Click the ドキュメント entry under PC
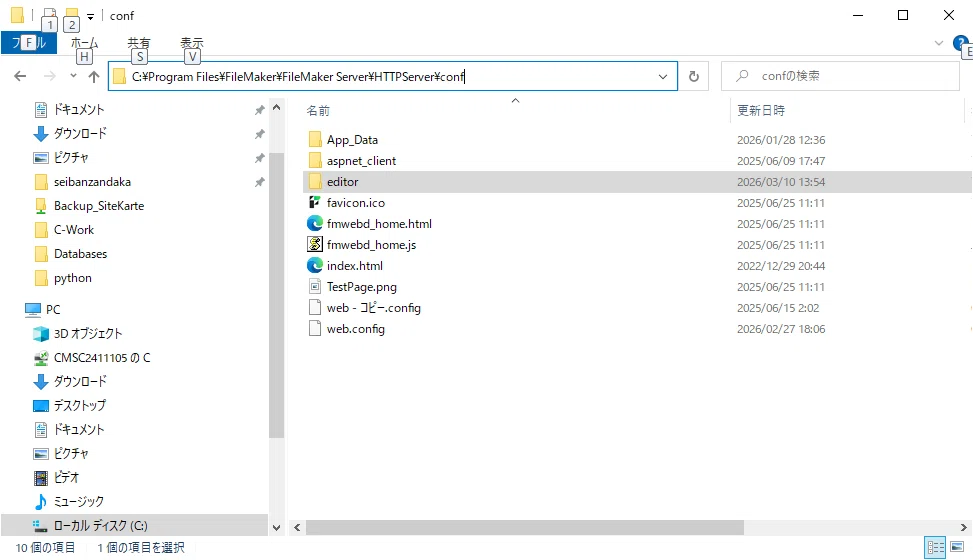The height and width of the screenshot is (560, 973). coord(79,430)
